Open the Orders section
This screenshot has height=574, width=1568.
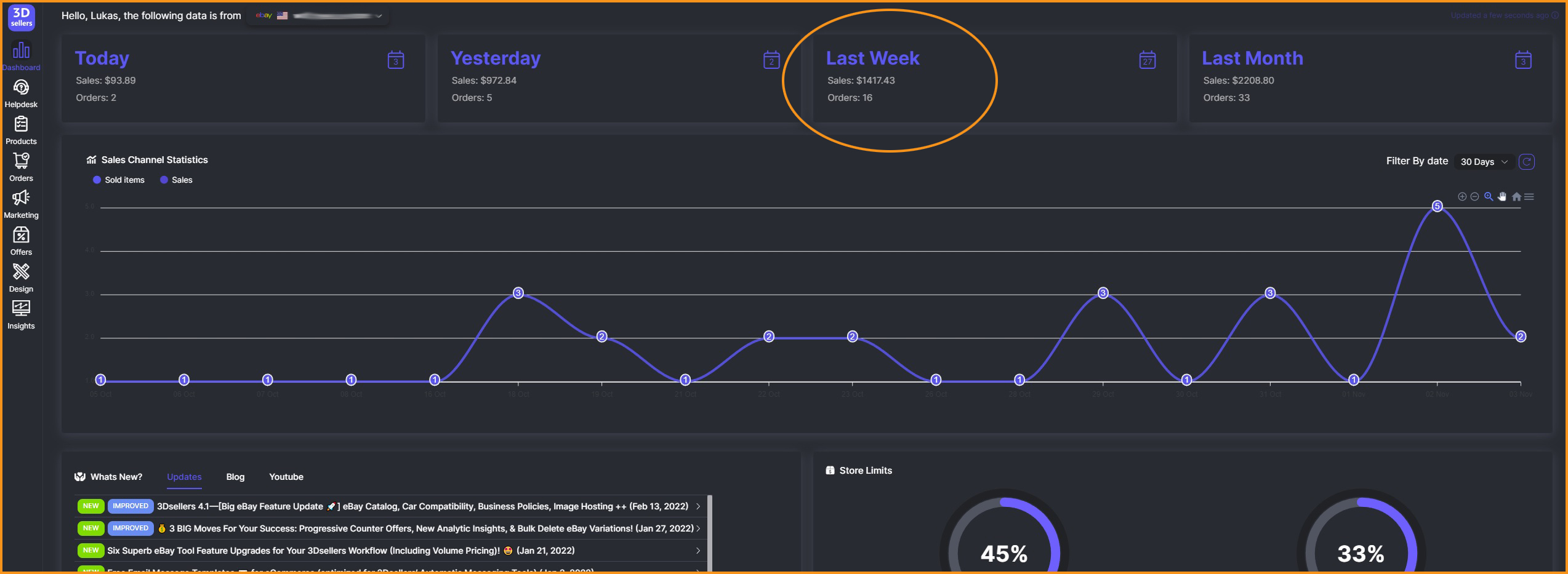click(21, 167)
